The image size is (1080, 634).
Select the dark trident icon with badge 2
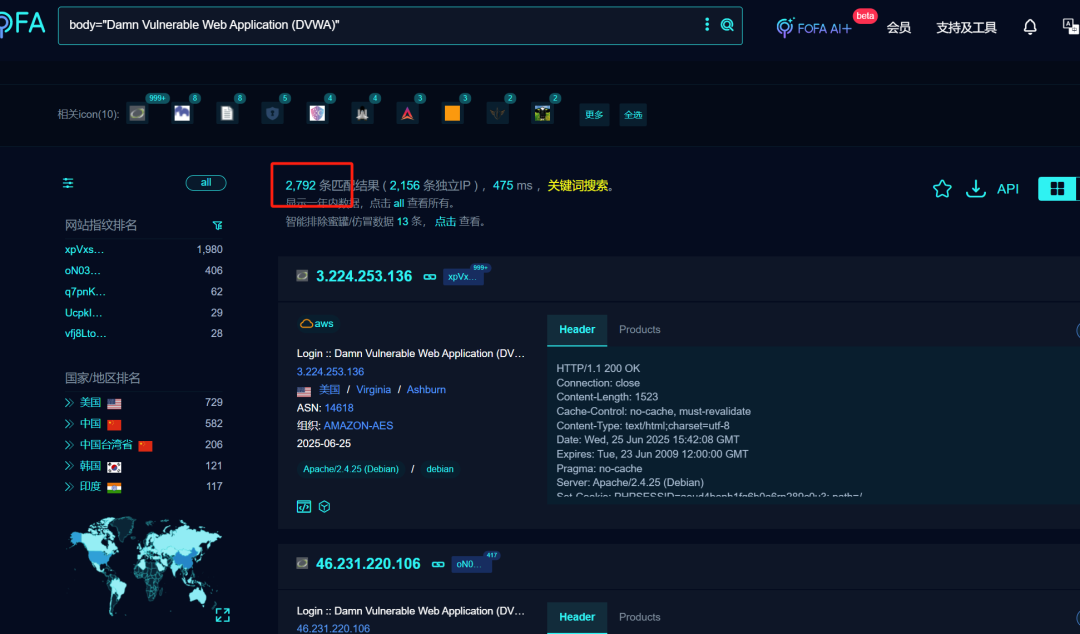[x=497, y=113]
